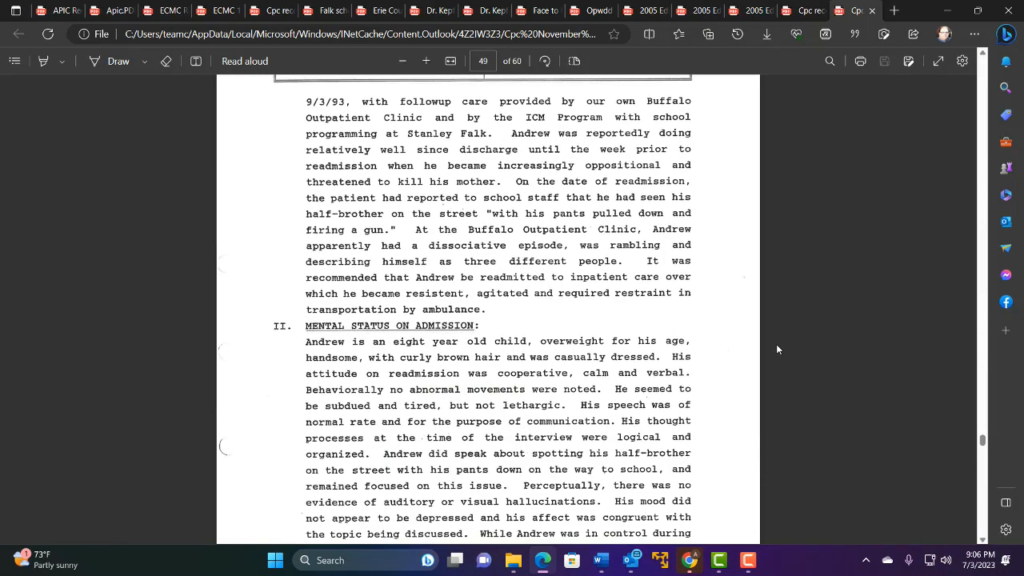
Task: Rotate the PDF page
Action: (x=545, y=61)
